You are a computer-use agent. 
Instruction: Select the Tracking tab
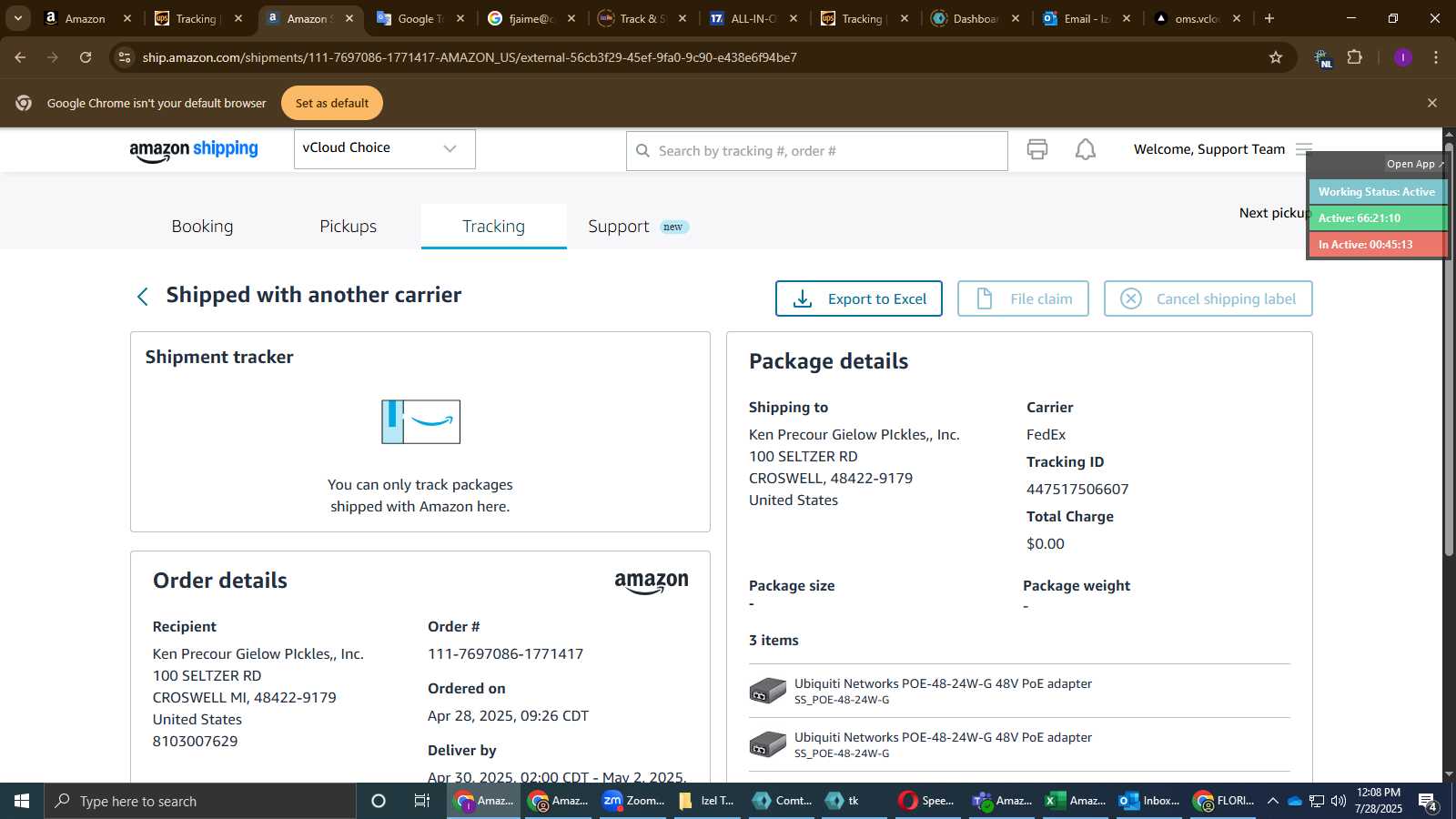(493, 226)
